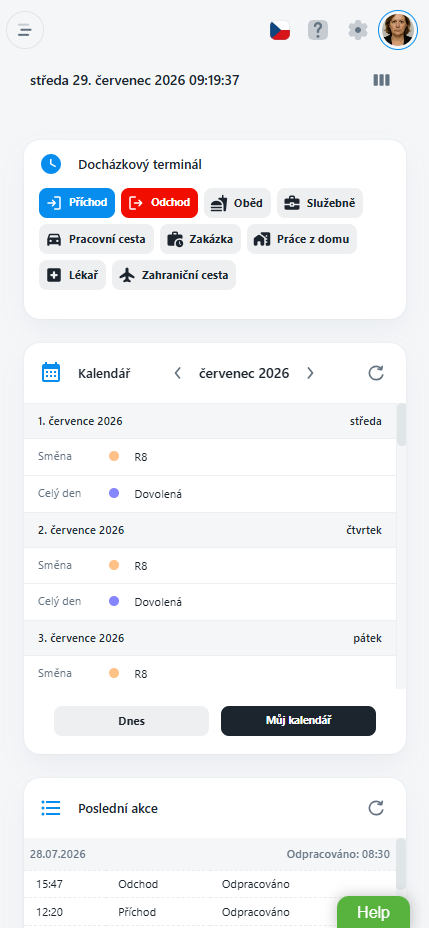Select the 2. července 2026 header row

[x=210, y=530]
